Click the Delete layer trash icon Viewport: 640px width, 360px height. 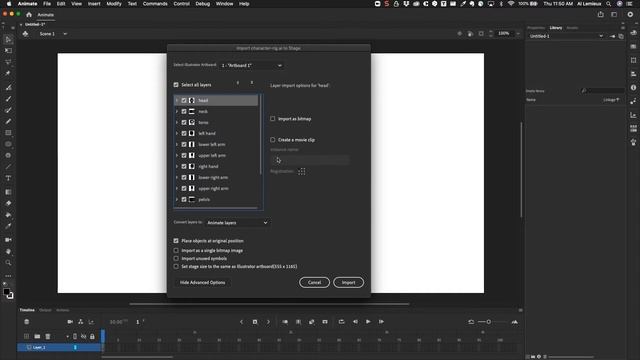click(48, 336)
